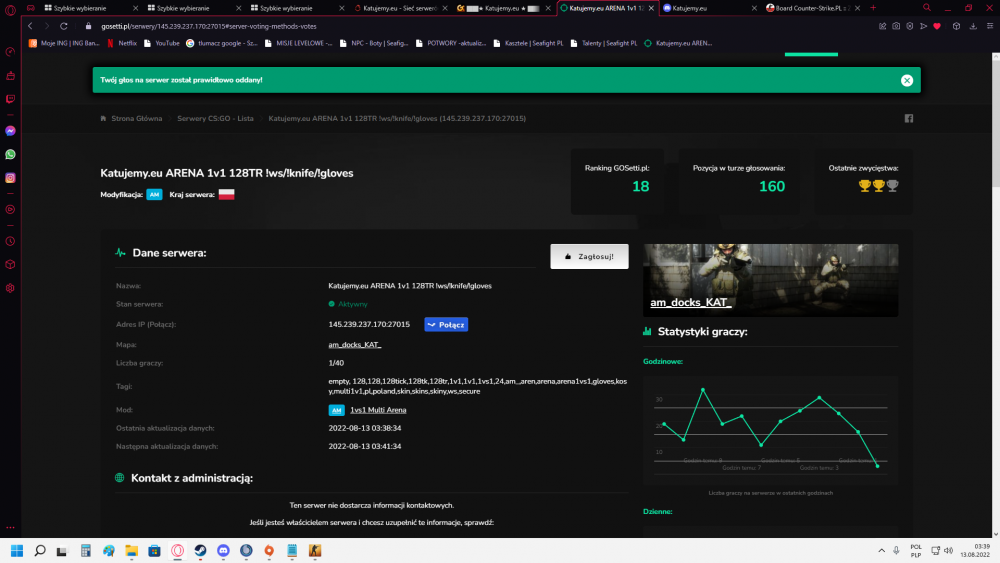Select server IP 145.239.237.170:27015 text

click(369, 325)
